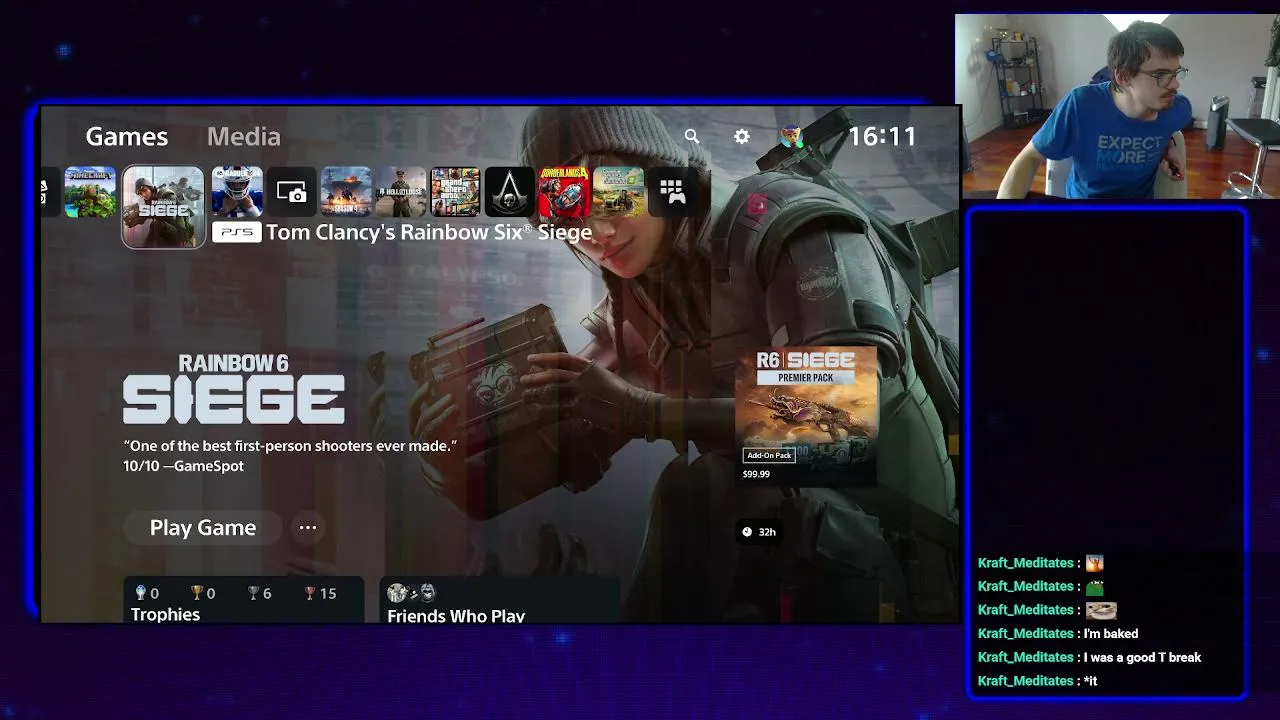The width and height of the screenshot is (1280, 720).
Task: Click the PS5 platform badge
Action: pos(237,232)
